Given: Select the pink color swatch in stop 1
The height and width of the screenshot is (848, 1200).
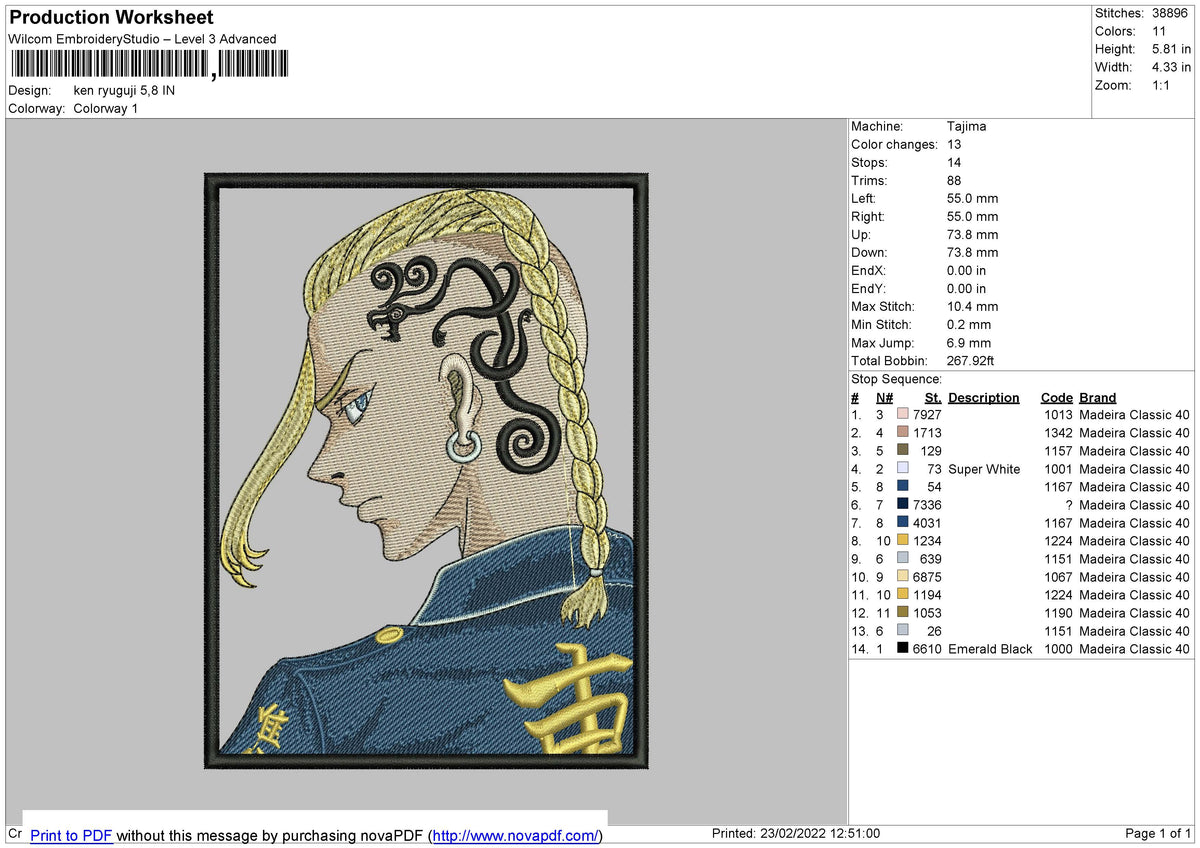Looking at the screenshot, I should point(903,414).
